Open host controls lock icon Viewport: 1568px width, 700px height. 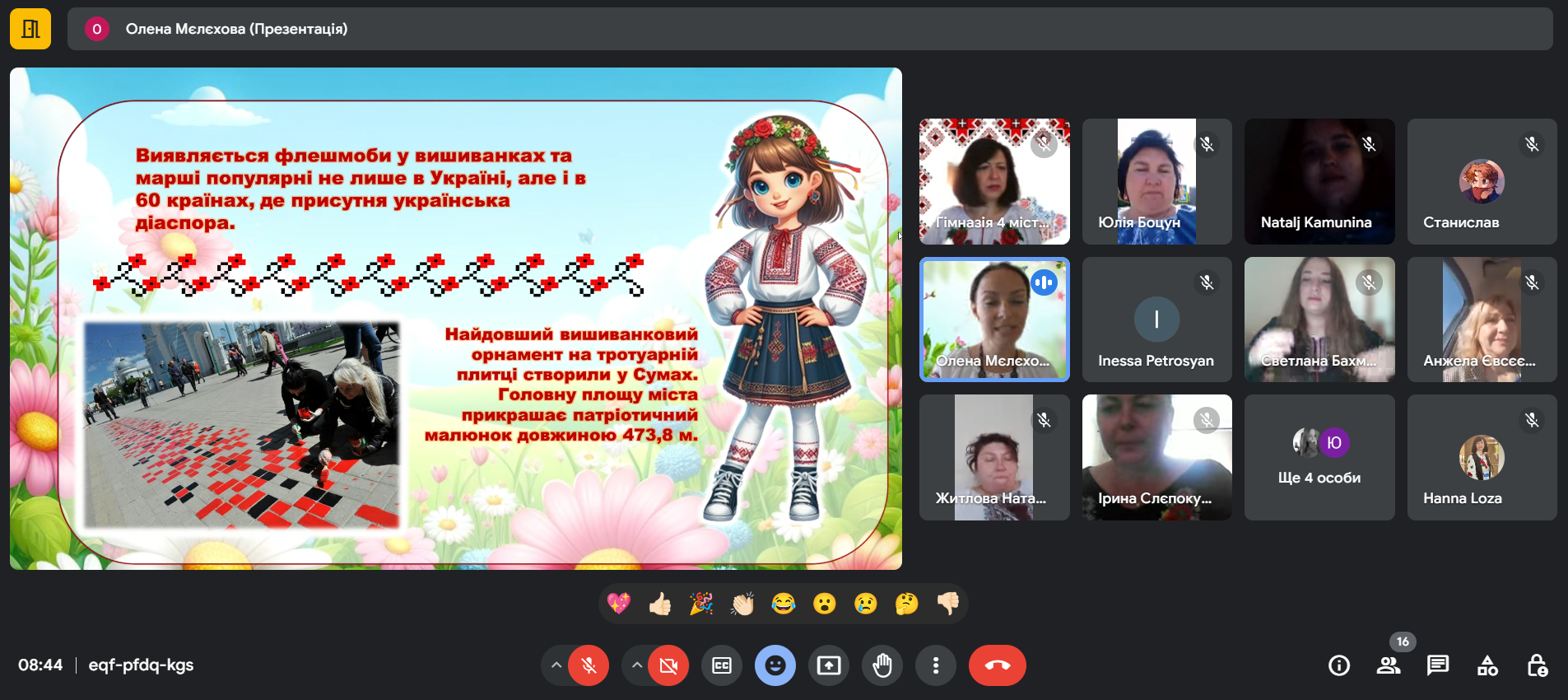(x=1537, y=665)
